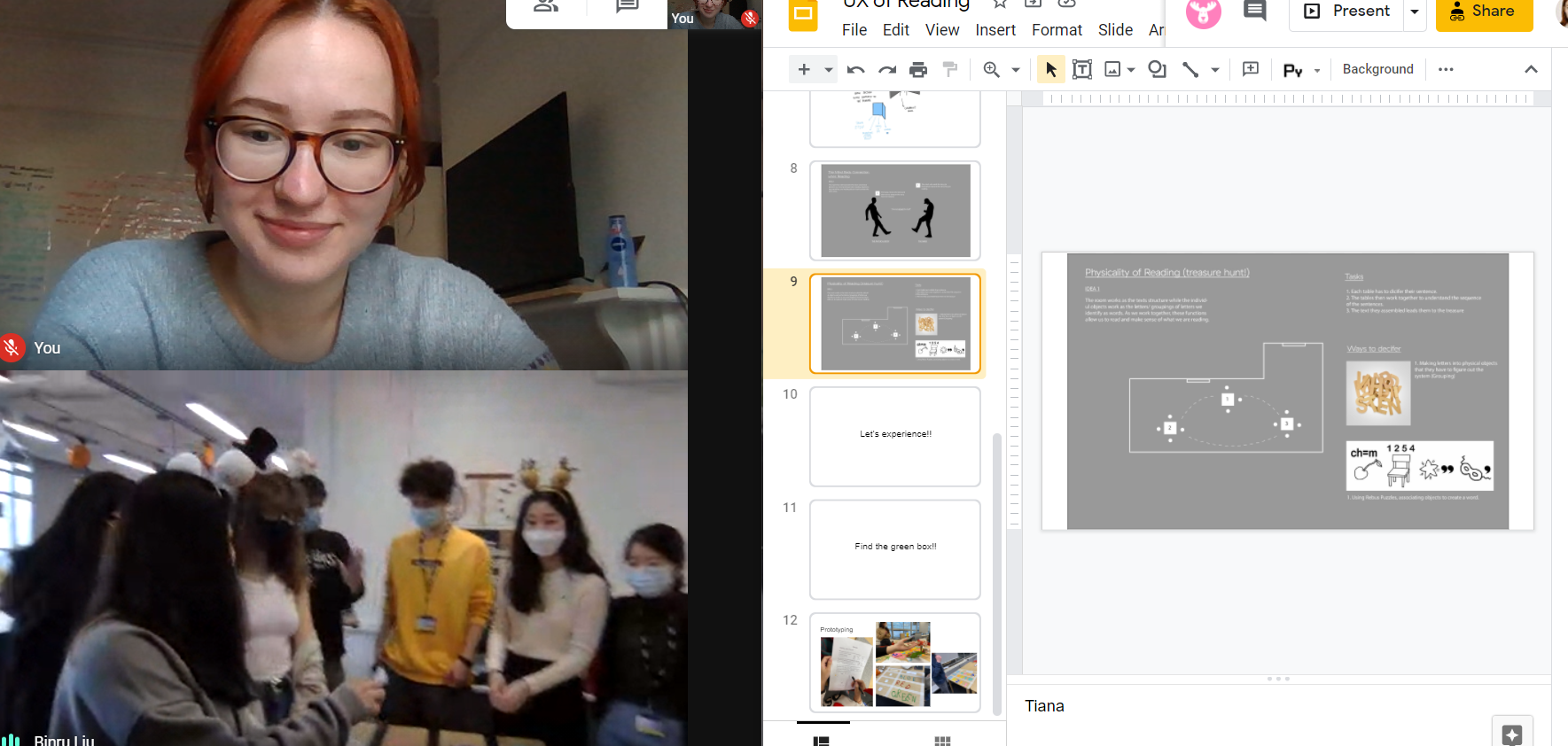The image size is (1568, 746).
Task: Redo the last undone action
Action: tap(887, 69)
